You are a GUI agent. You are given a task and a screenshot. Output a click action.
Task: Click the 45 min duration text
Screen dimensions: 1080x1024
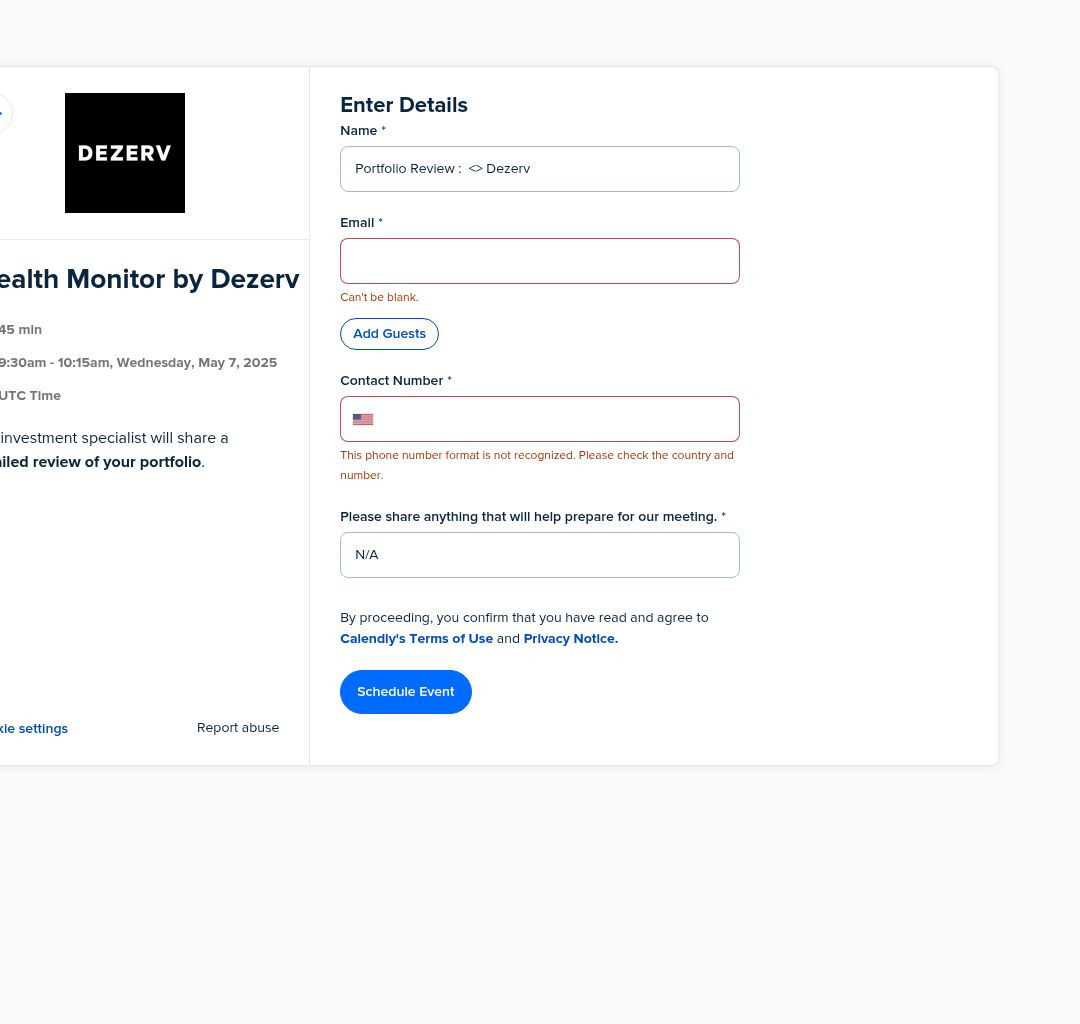(21, 330)
